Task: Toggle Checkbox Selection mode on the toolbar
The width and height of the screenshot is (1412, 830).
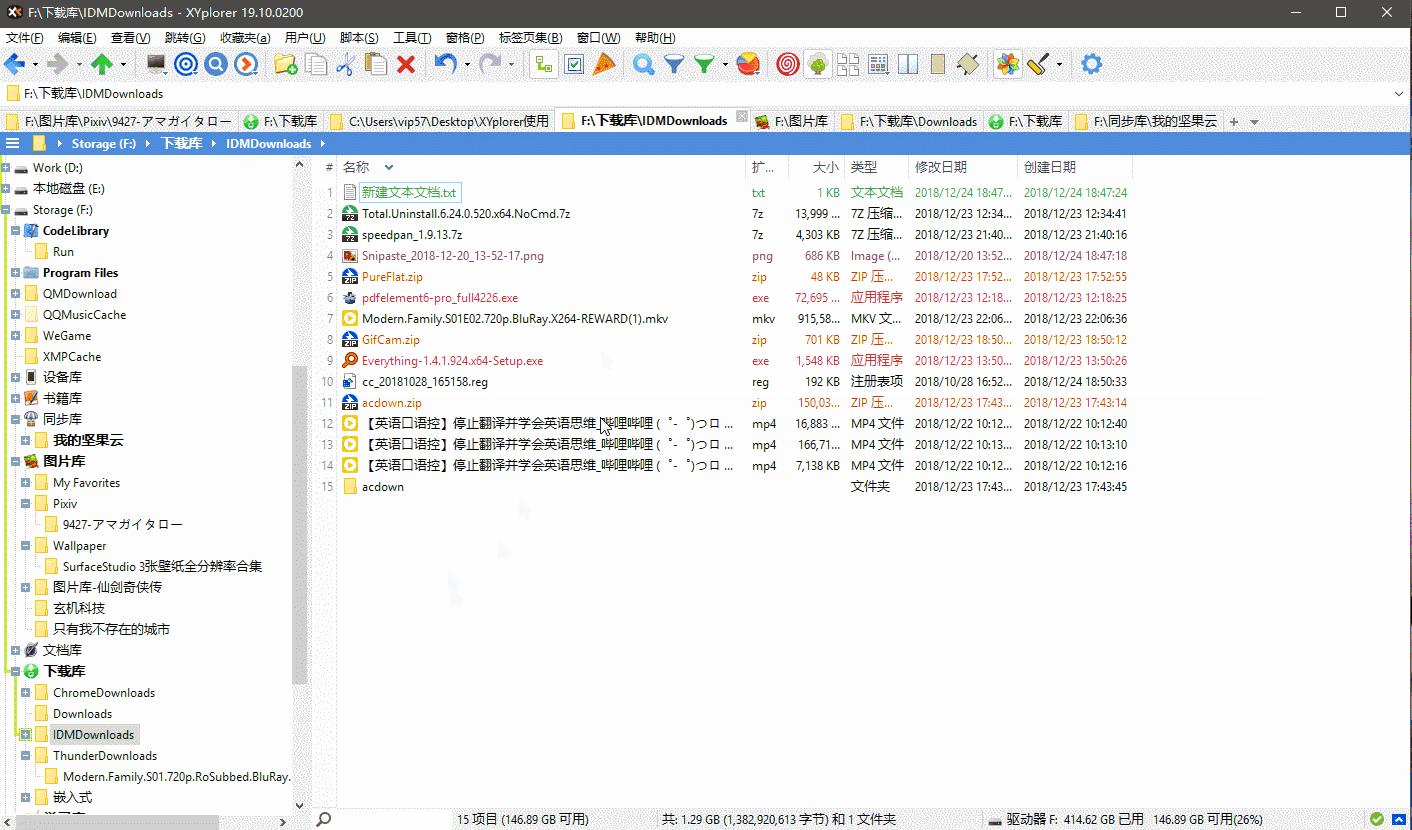Action: coord(574,64)
